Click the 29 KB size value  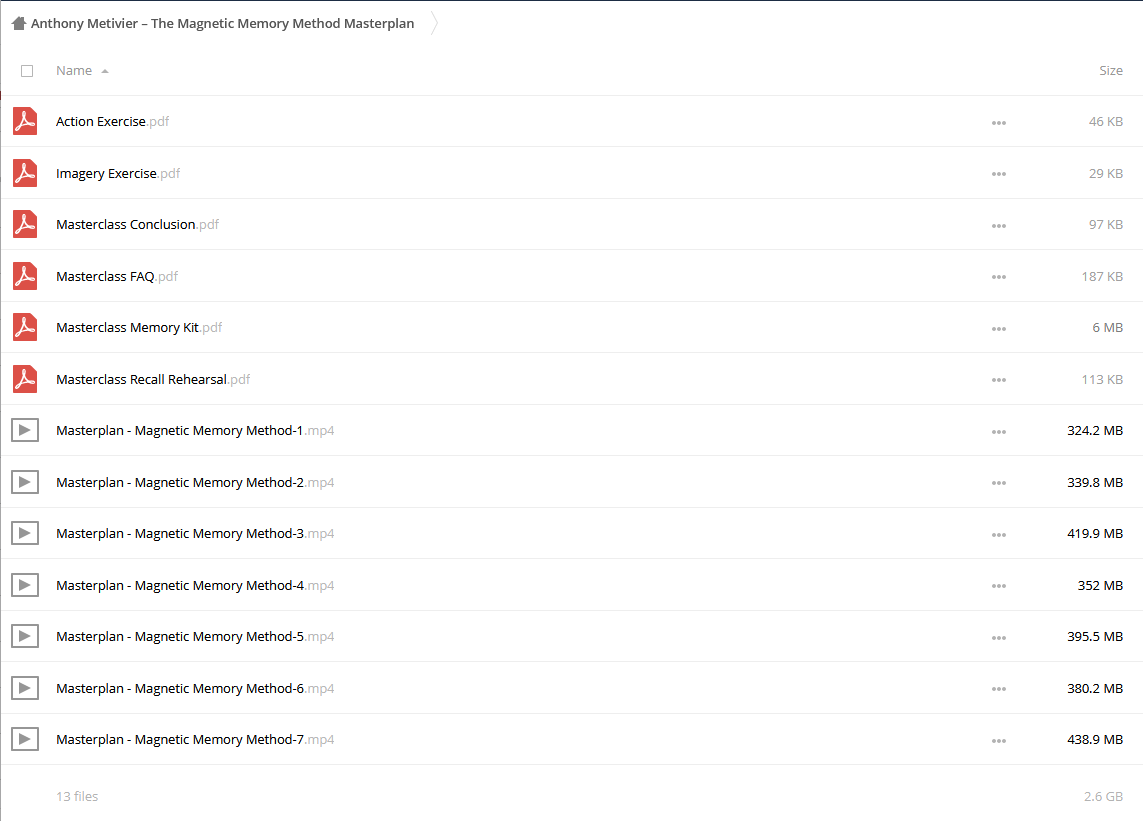pos(1106,173)
